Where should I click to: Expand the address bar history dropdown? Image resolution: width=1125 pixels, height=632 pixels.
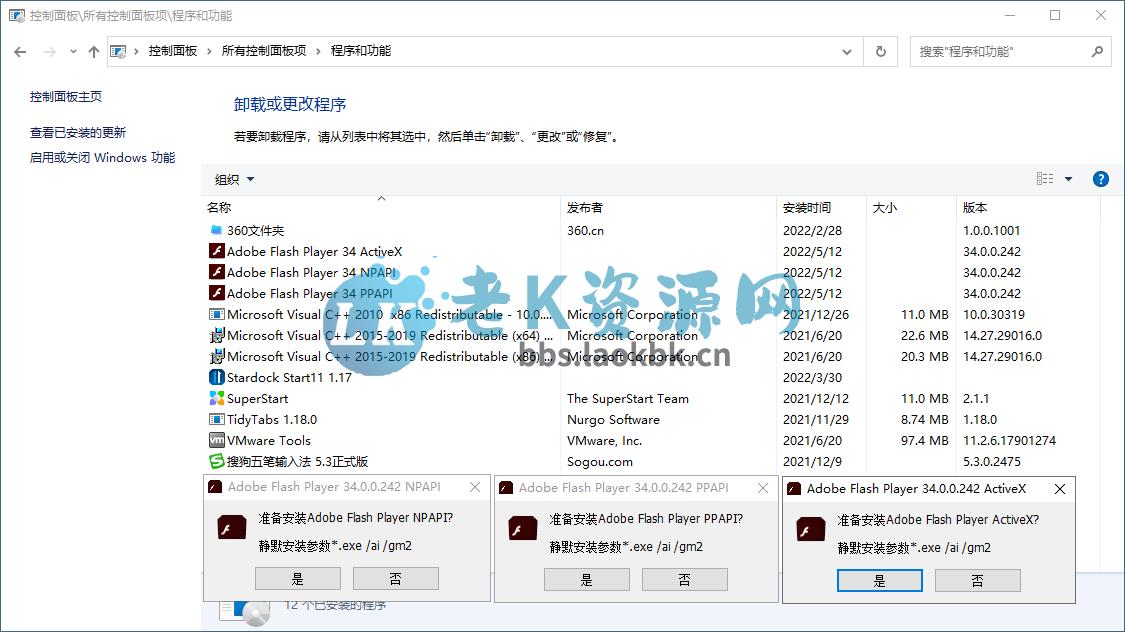[x=847, y=52]
